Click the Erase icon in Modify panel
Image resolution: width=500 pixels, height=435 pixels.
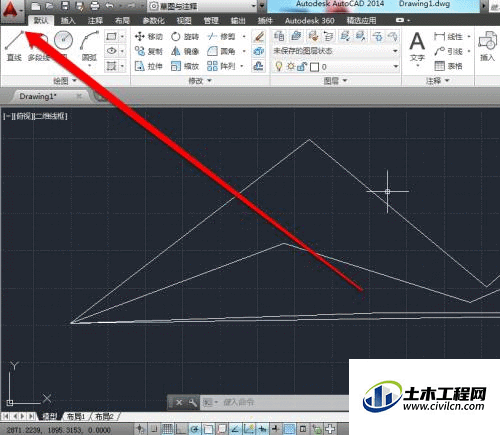coord(259,36)
